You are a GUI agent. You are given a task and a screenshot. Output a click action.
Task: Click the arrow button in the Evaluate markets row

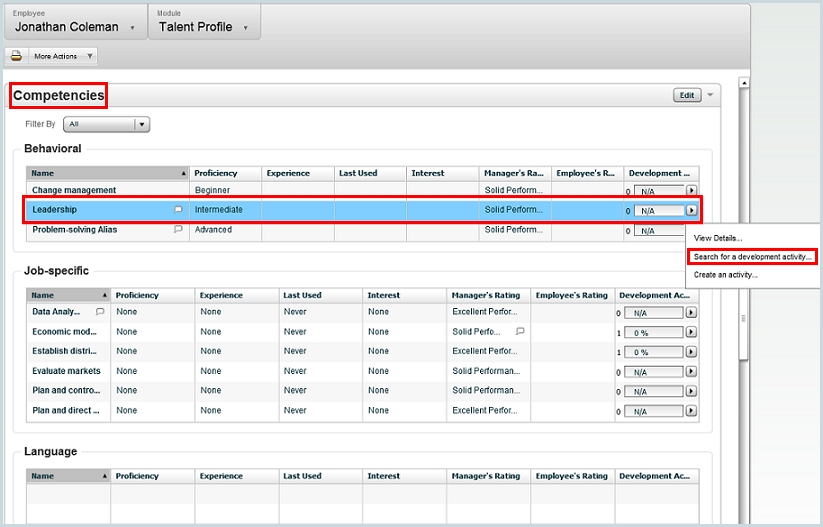[x=691, y=372]
